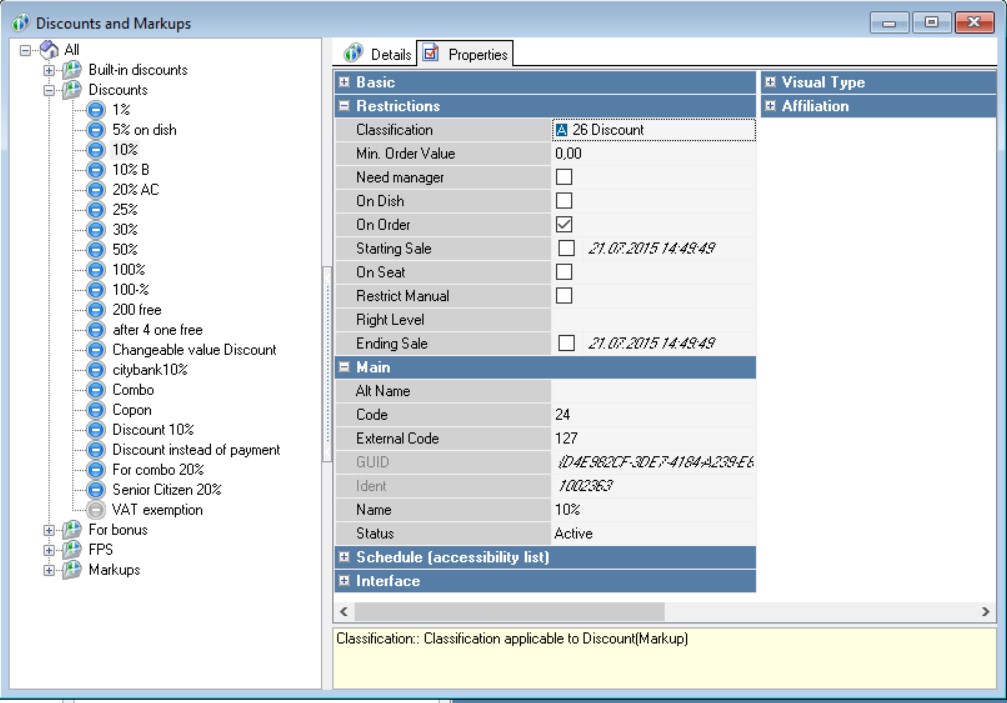Uncheck the On Order checkbox
Image resolution: width=1007 pixels, height=703 pixels.
(x=564, y=225)
